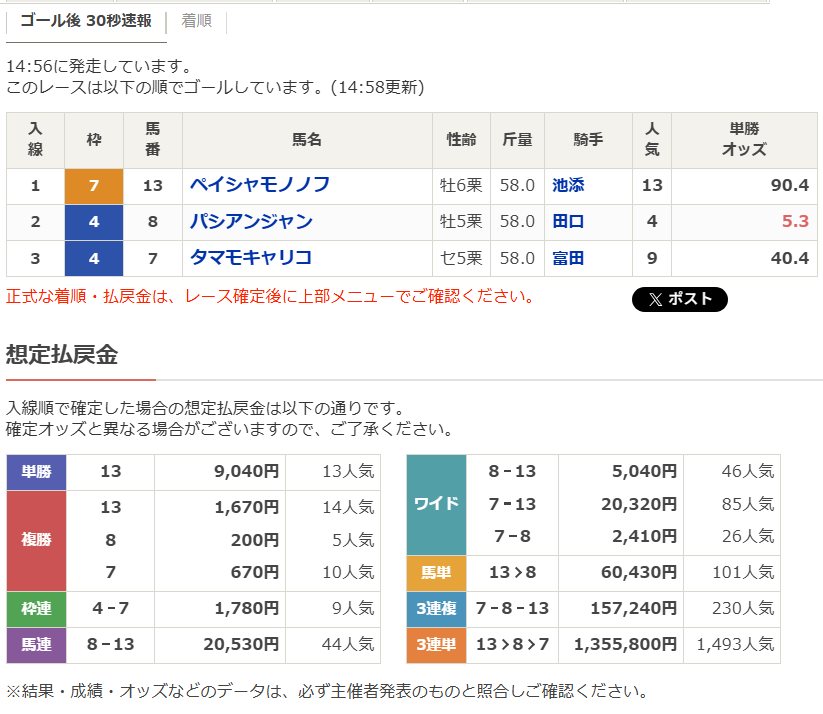This screenshot has height=714, width=823.
Task: Open horse page for ペイシャモノノフ
Action: tap(260, 185)
